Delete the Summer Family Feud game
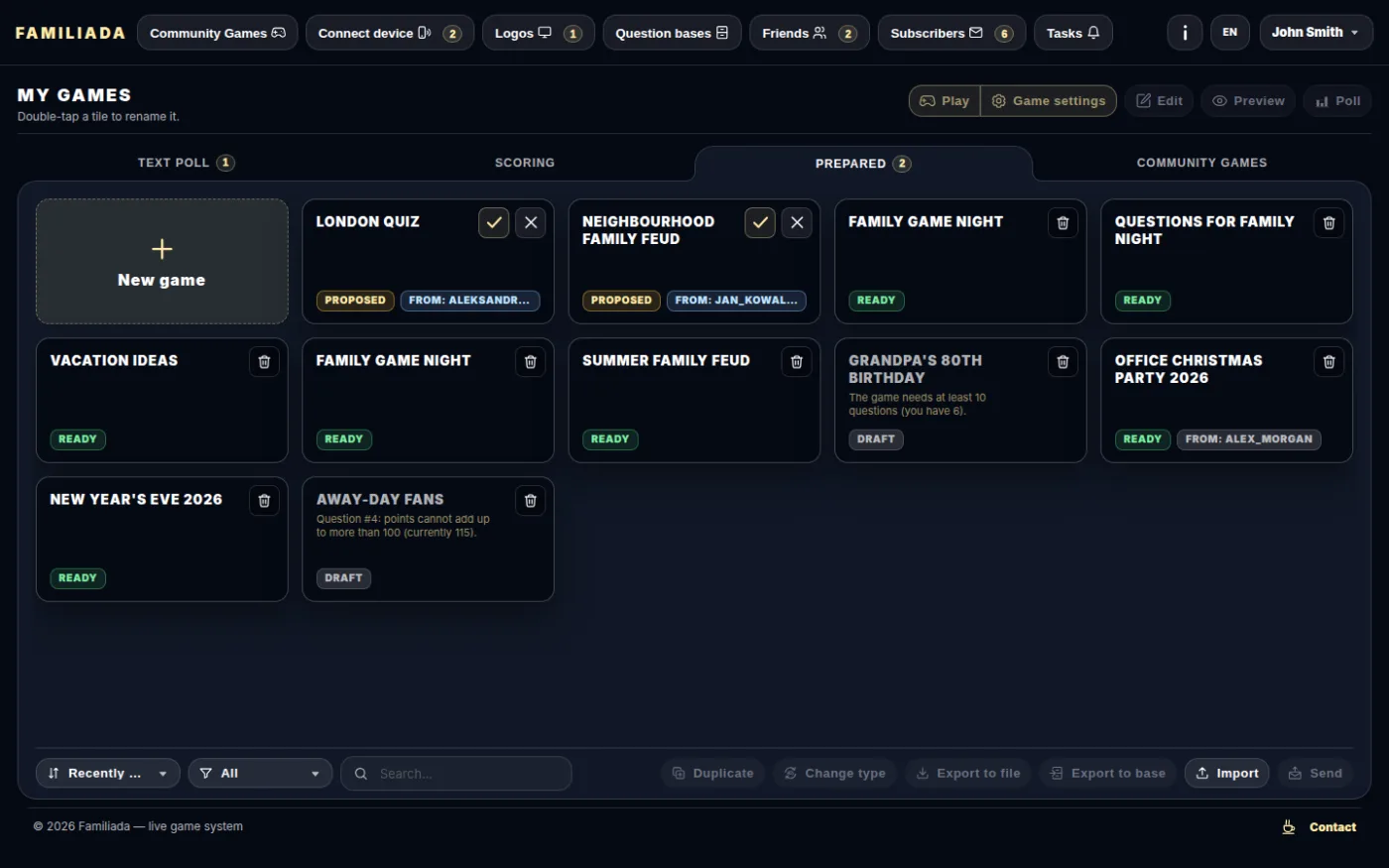The height and width of the screenshot is (868, 1389). (x=797, y=361)
